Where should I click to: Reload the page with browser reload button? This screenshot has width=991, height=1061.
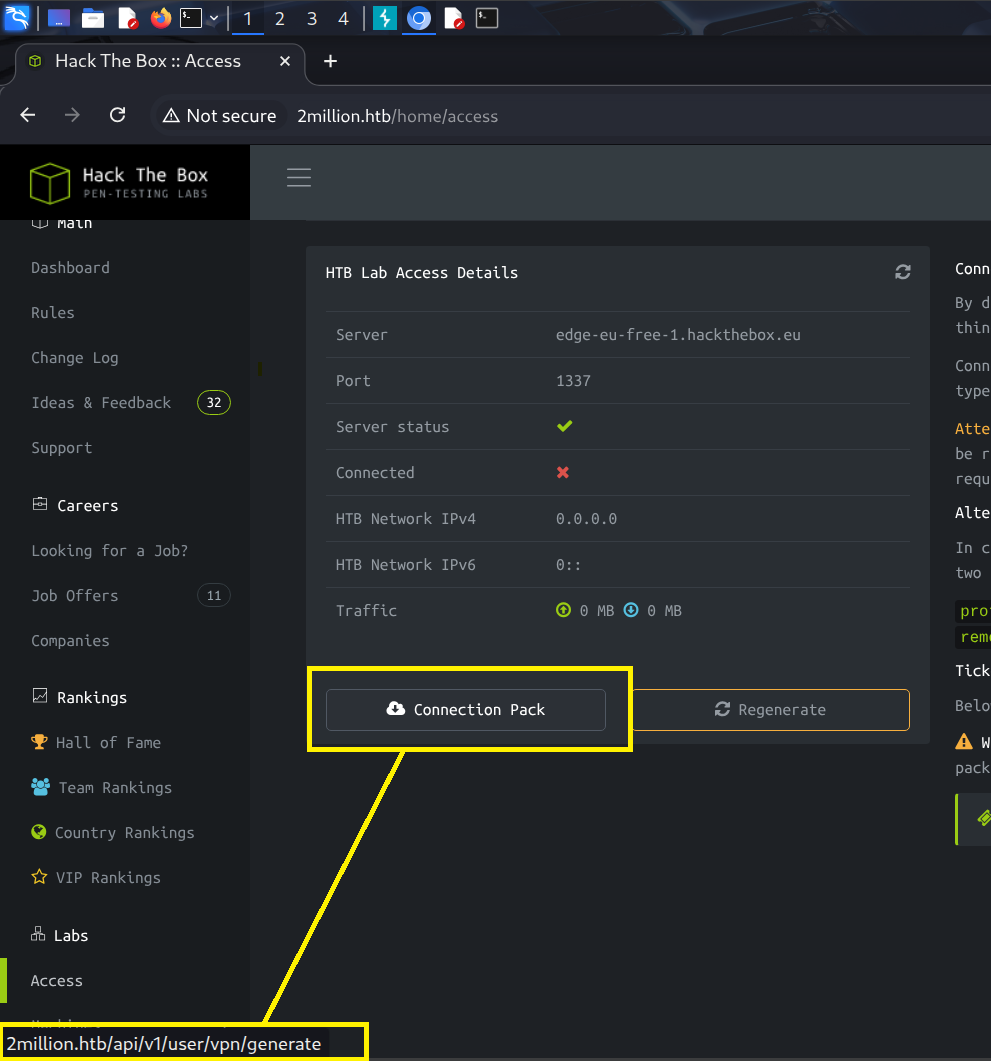click(x=117, y=115)
